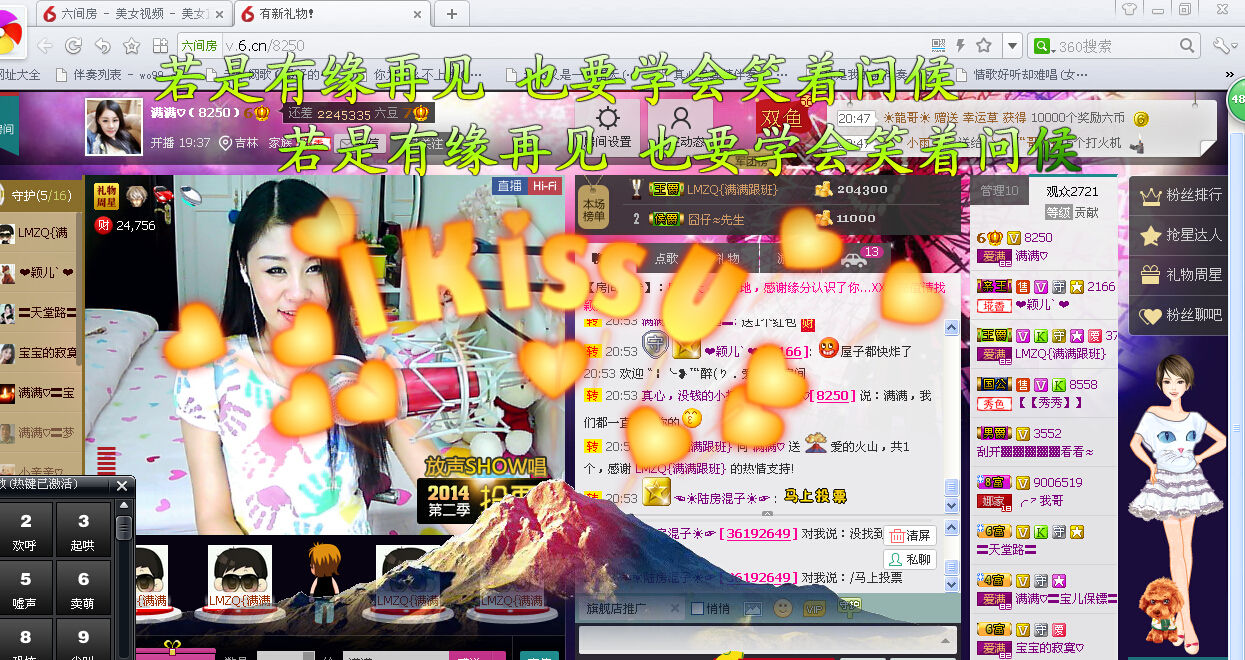
Task: Open favorites star beside the refresh icon
Action: pos(131,46)
